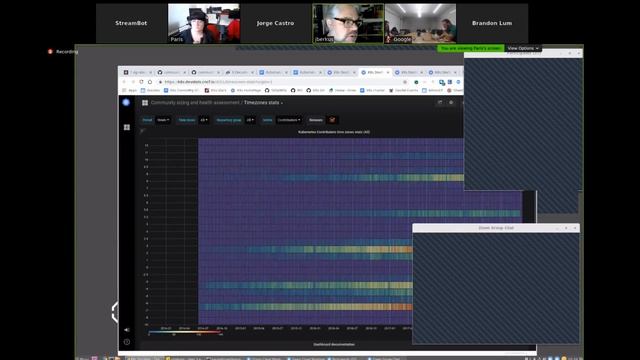Screen dimensions: 640x360
Task: Click the orange annotations icon next to Releases
Action: coord(332,120)
